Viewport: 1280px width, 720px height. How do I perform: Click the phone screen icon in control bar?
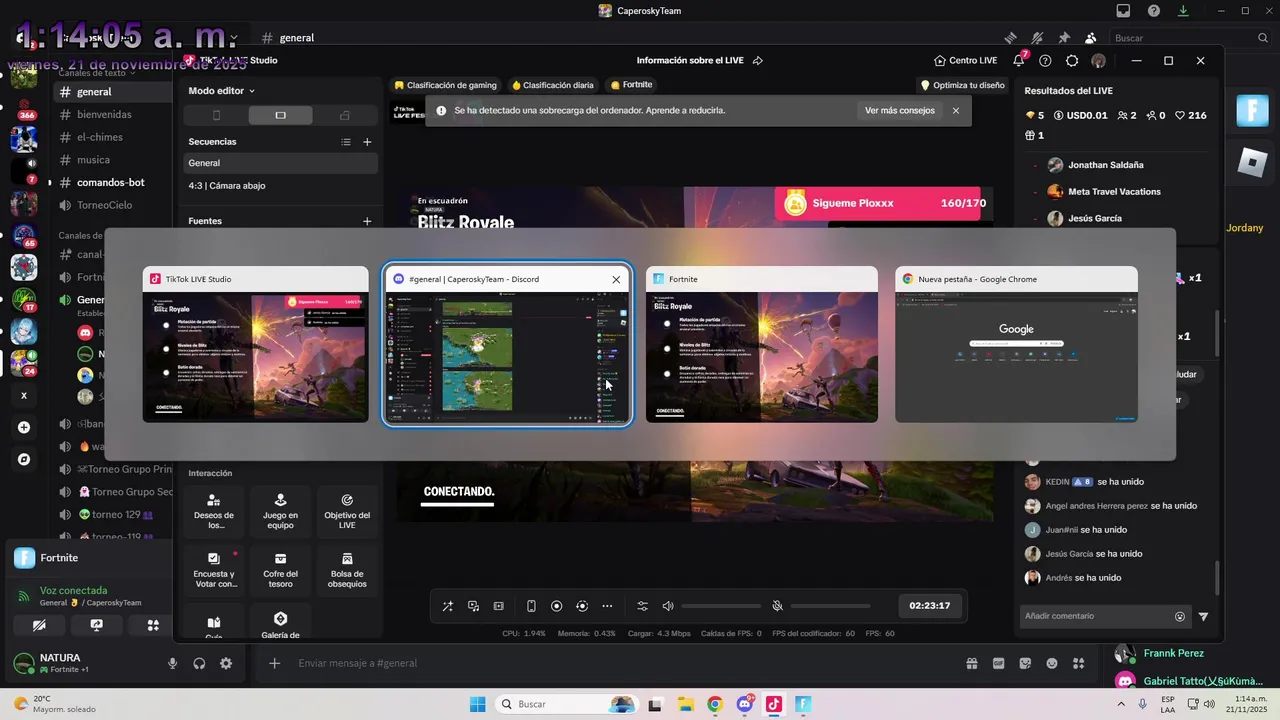(x=531, y=606)
